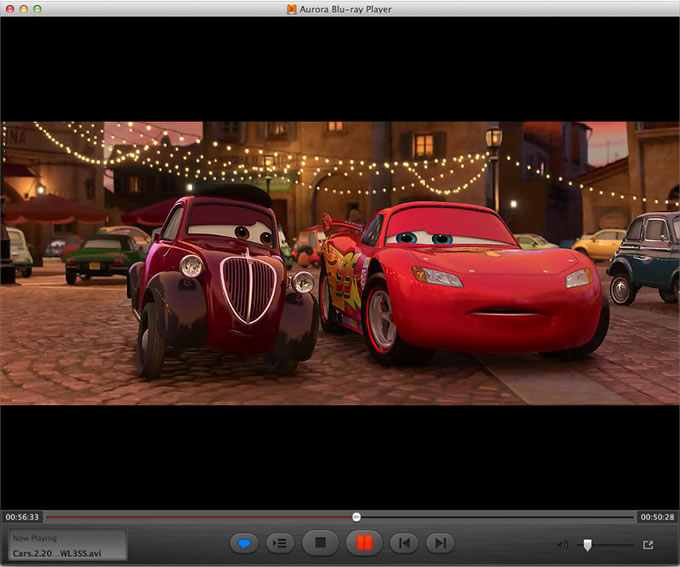Click the elapsed time 00:56:33 label
The height and width of the screenshot is (567, 680).
(x=22, y=517)
